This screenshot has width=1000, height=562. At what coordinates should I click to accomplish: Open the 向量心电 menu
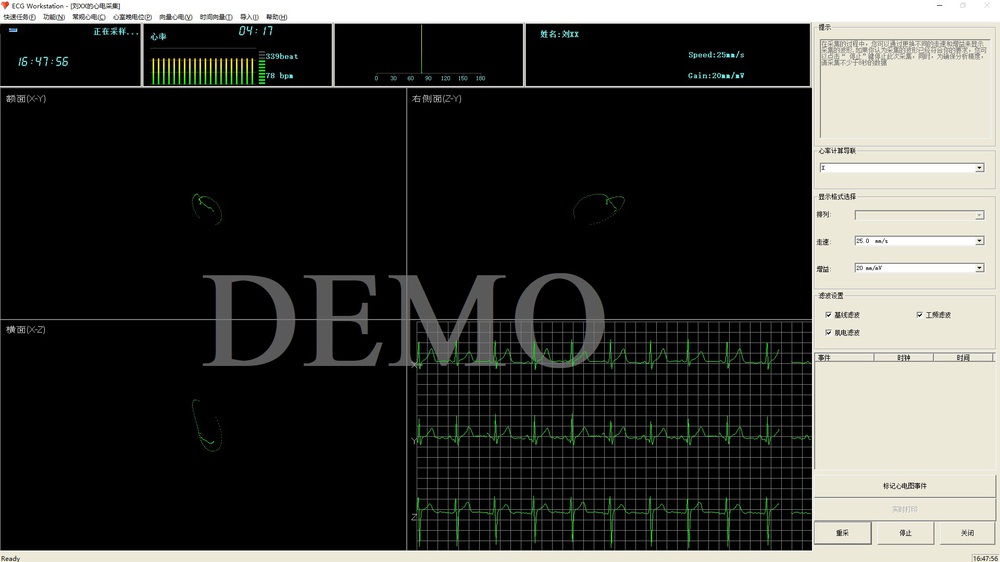[176, 17]
